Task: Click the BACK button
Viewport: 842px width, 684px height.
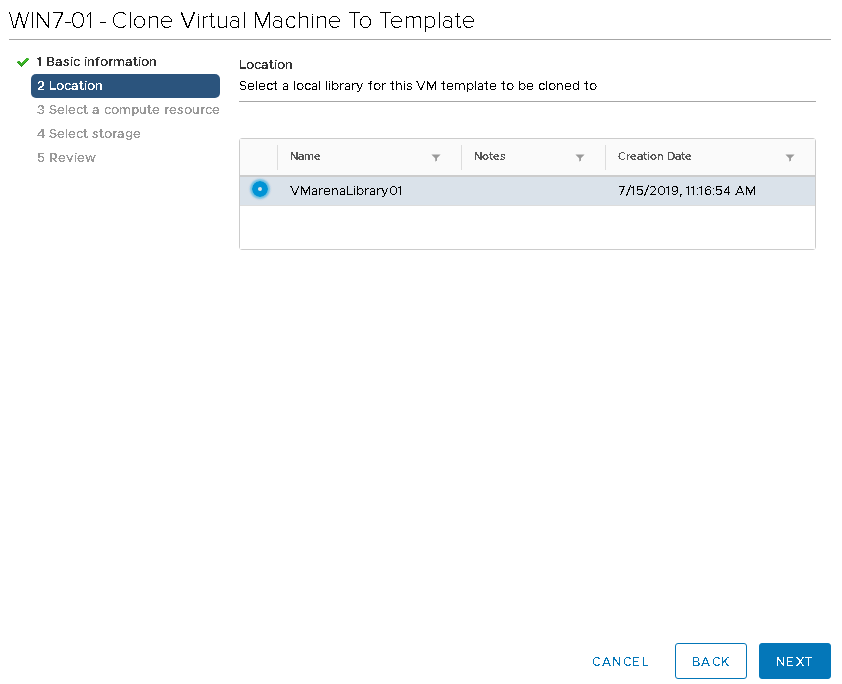Action: (711, 661)
